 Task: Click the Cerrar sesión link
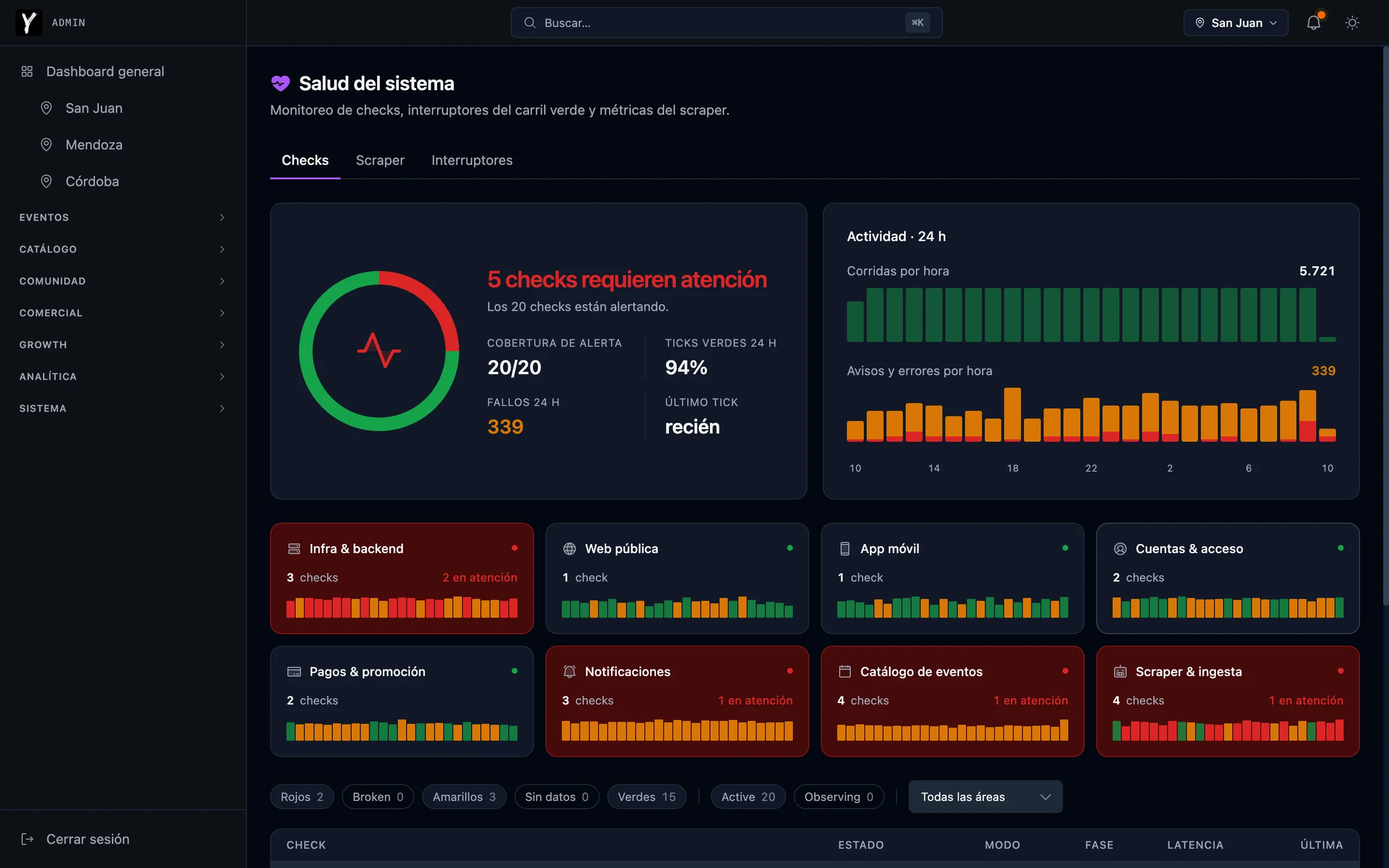tap(88, 838)
